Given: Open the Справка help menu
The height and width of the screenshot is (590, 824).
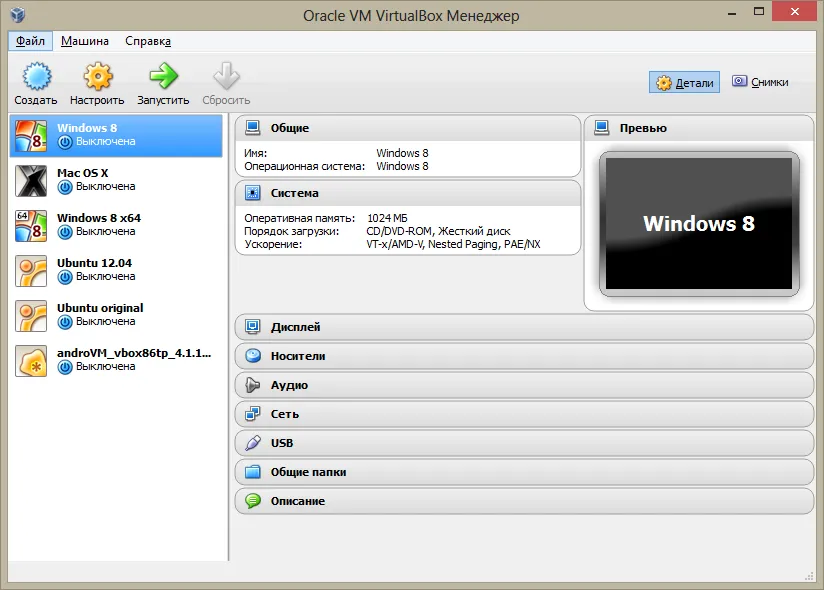Looking at the screenshot, I should [148, 41].
